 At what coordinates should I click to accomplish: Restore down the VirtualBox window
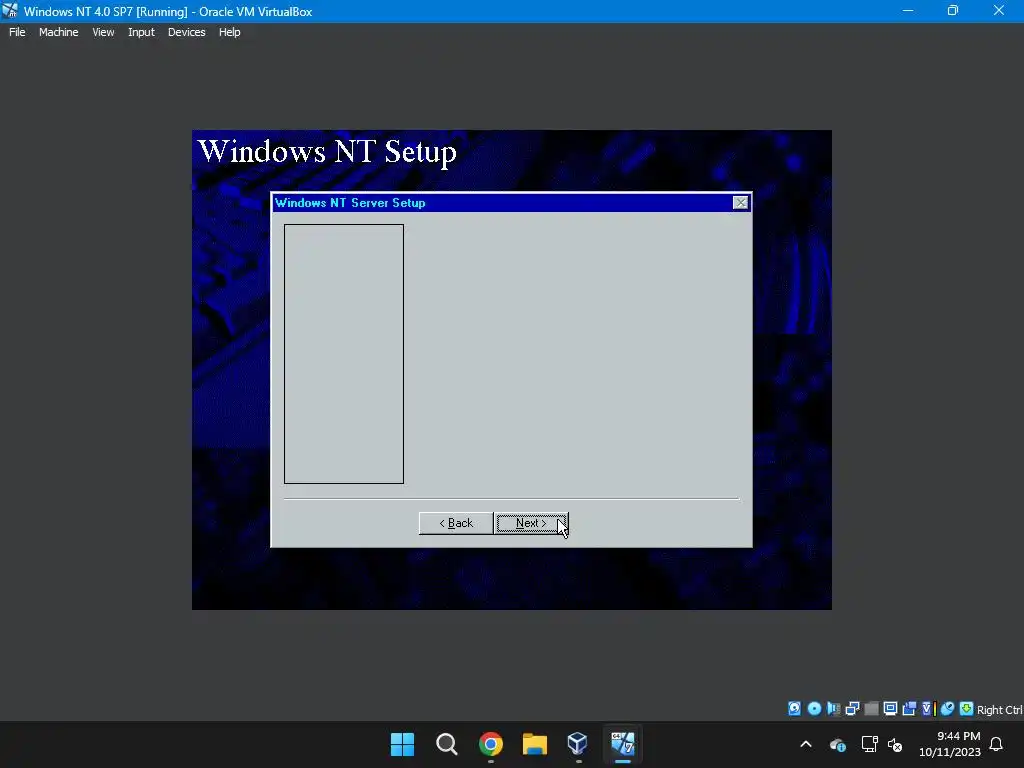(953, 11)
